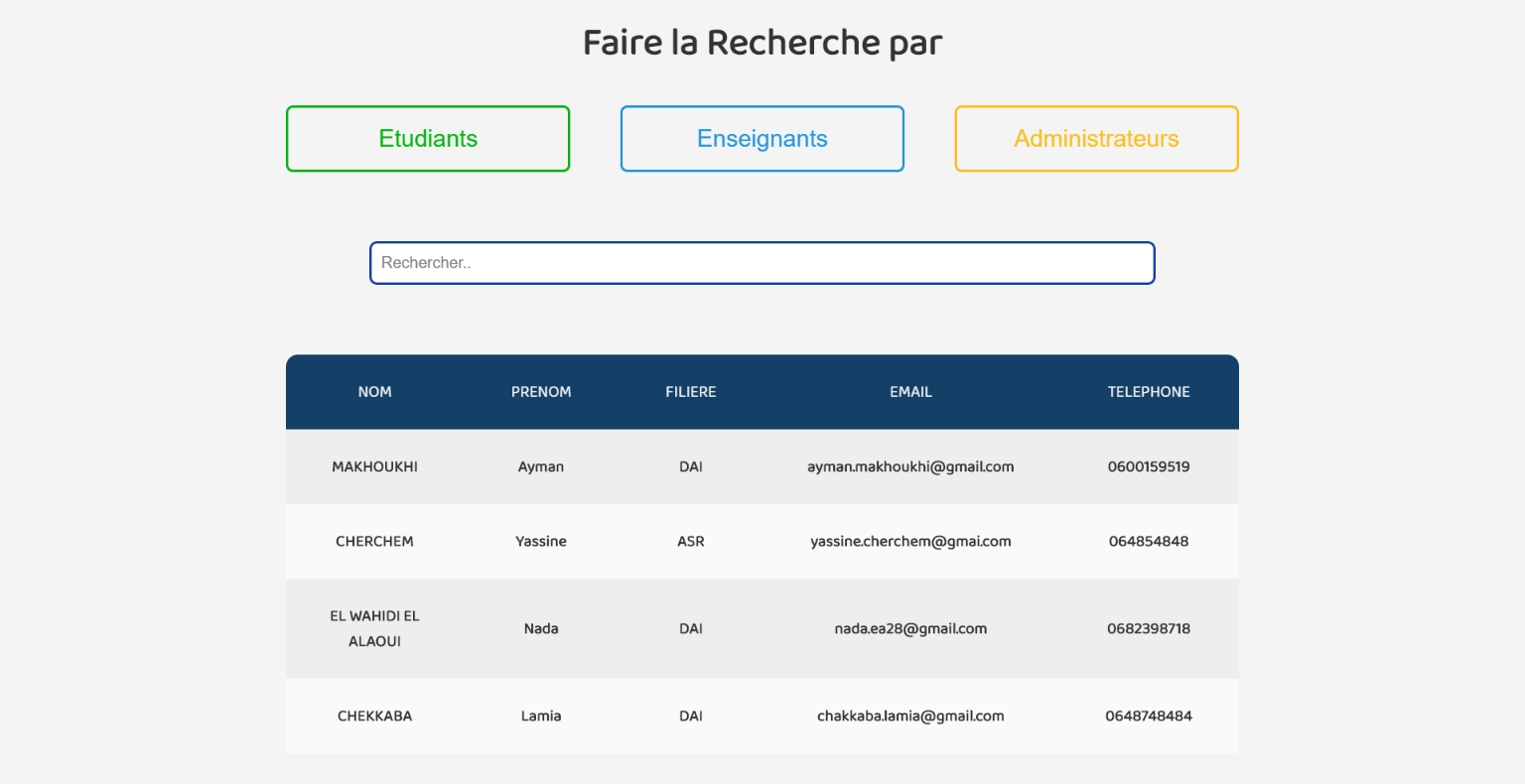The width and height of the screenshot is (1525, 784).
Task: Select the CHEKKABA name cell
Action: click(374, 716)
